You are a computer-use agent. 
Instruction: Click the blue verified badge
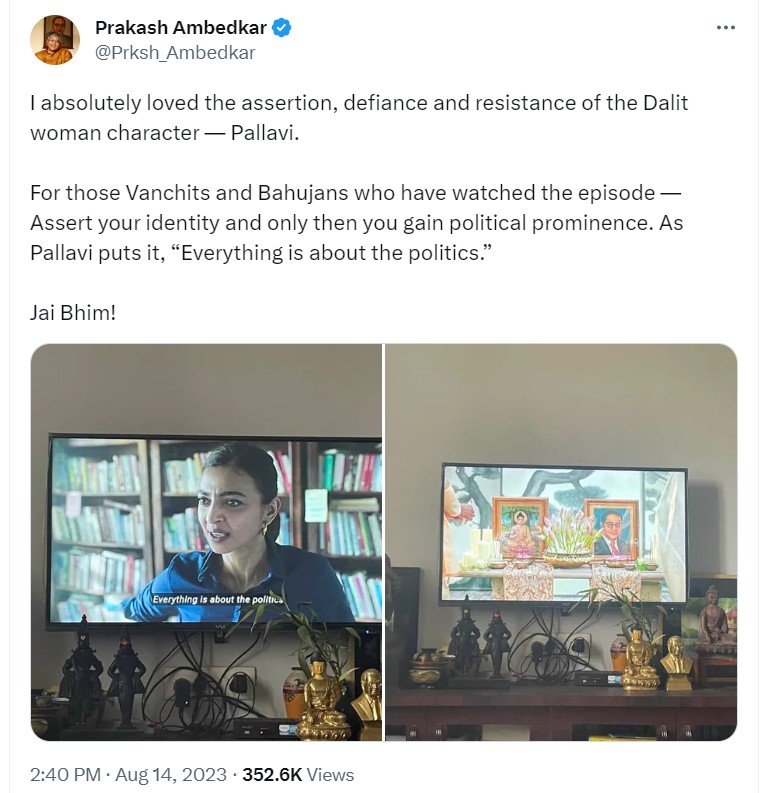pyautogui.click(x=282, y=28)
